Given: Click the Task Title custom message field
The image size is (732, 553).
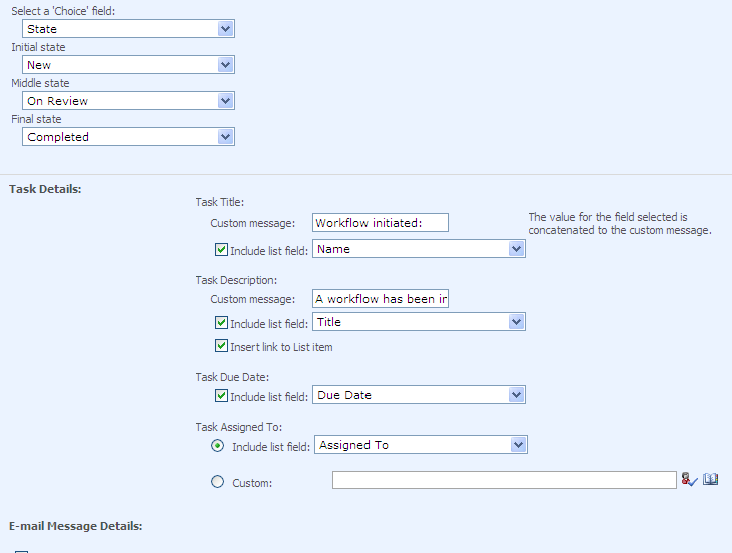Looking at the screenshot, I should [380, 222].
